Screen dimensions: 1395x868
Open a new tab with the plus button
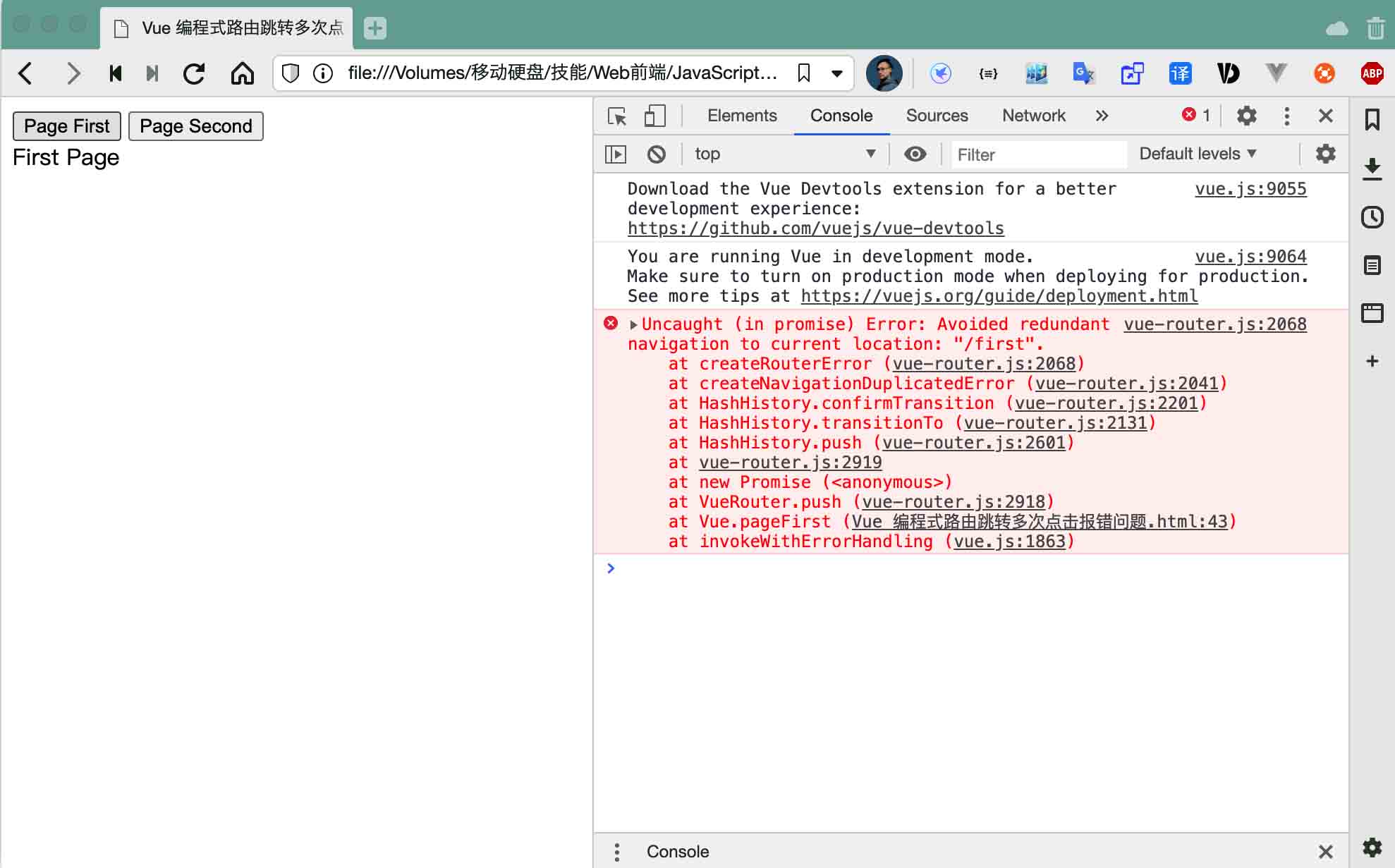pyautogui.click(x=374, y=28)
